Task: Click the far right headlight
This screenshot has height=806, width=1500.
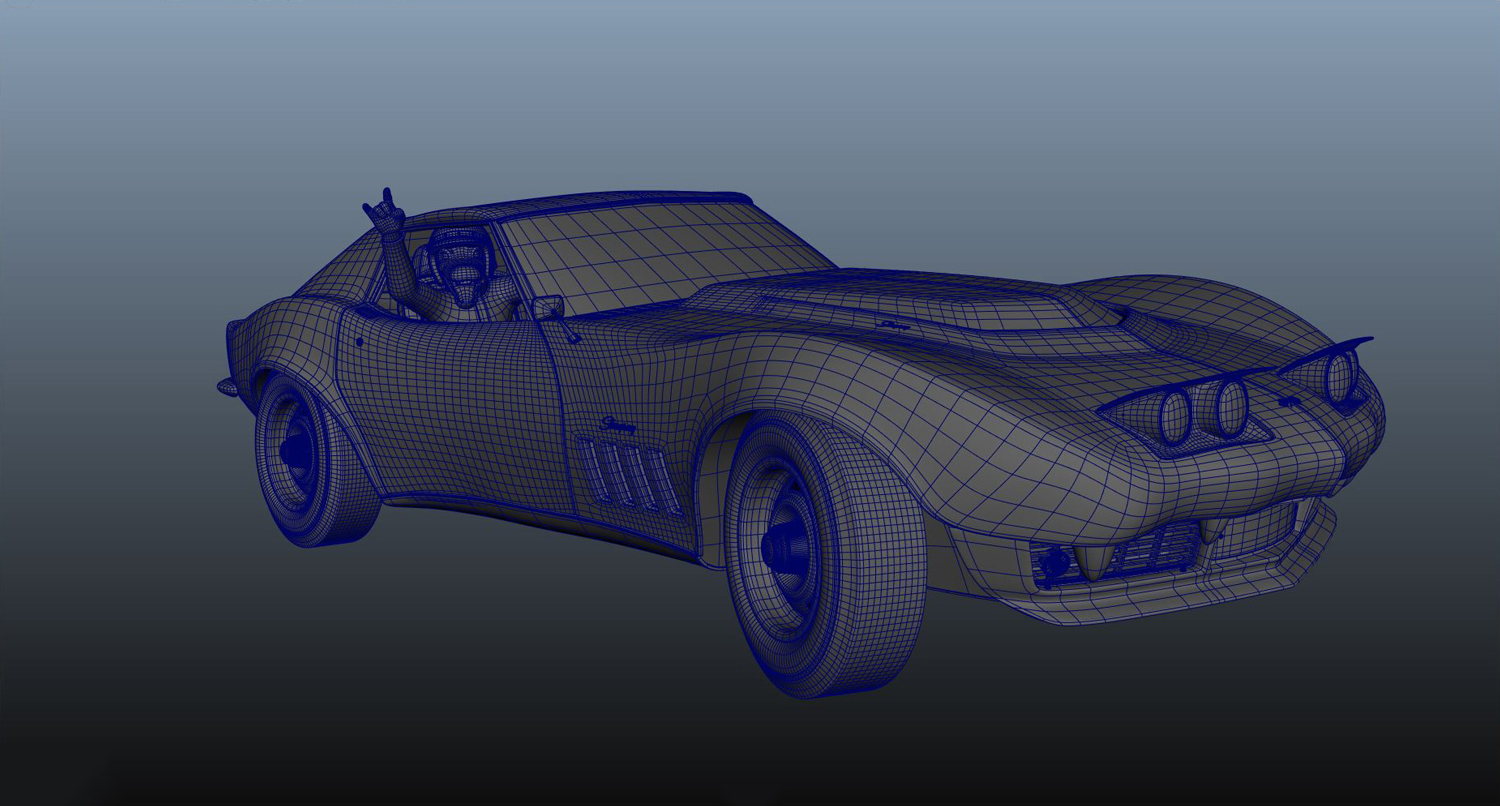Action: click(1339, 376)
